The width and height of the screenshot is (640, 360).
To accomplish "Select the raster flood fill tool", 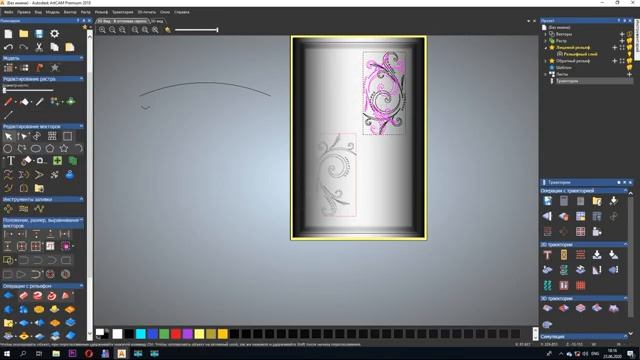I will click(24, 102).
